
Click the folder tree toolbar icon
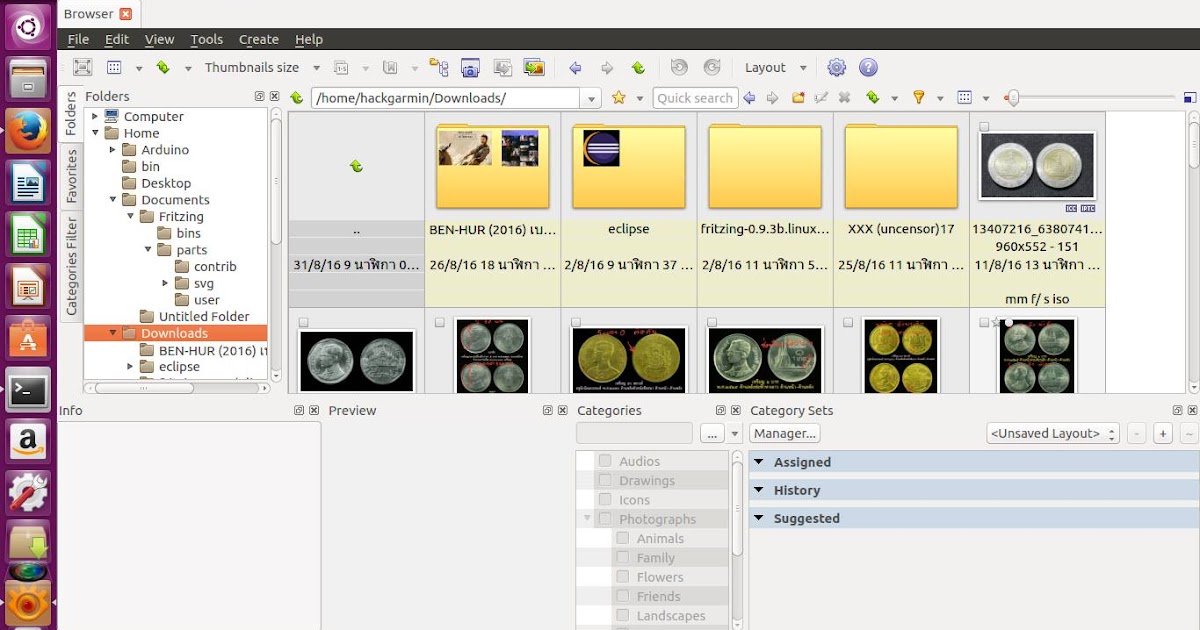[x=439, y=68]
